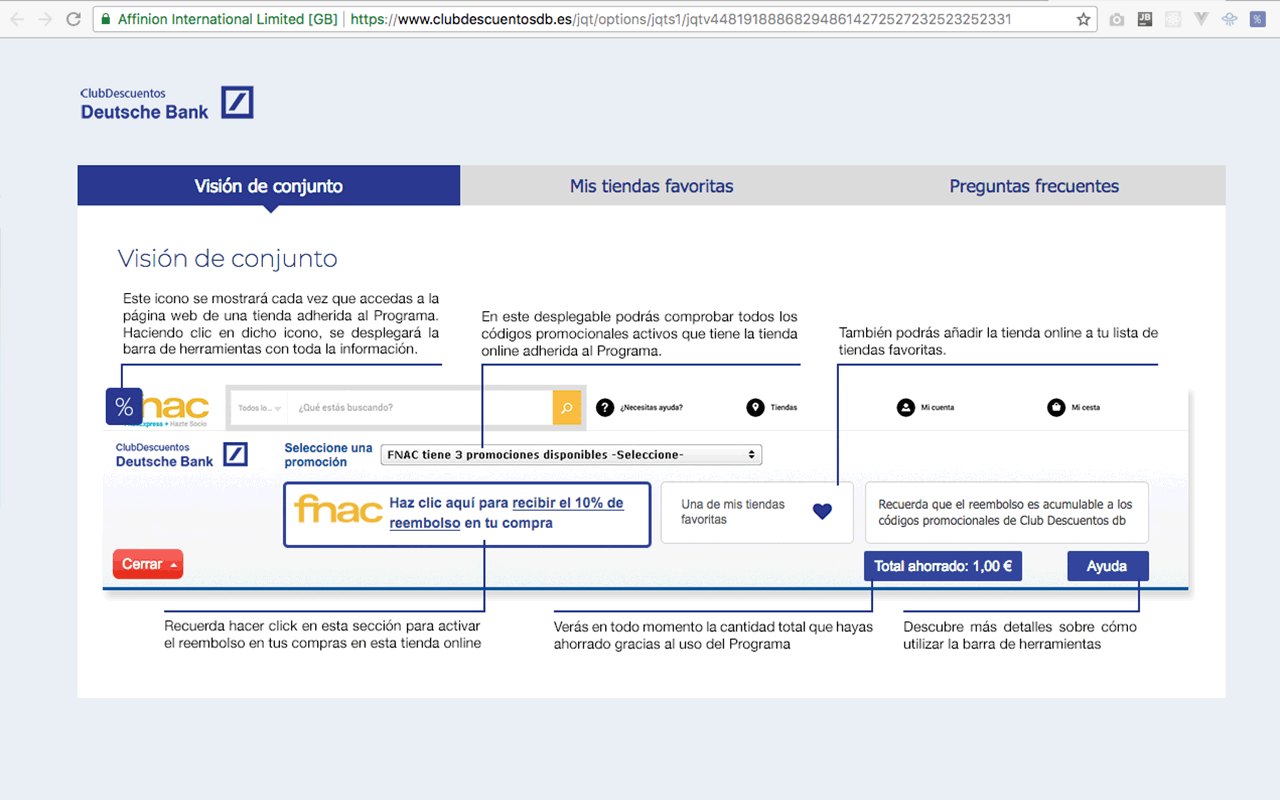Click the 'Descubre más detalles' caption text
The width and height of the screenshot is (1280, 800).
click(x=1020, y=635)
